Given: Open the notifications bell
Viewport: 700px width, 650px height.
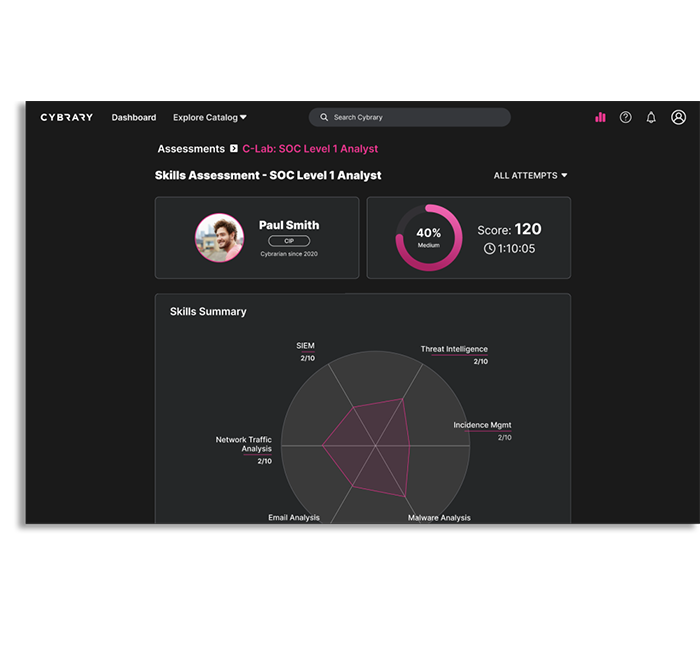Looking at the screenshot, I should click(x=651, y=117).
